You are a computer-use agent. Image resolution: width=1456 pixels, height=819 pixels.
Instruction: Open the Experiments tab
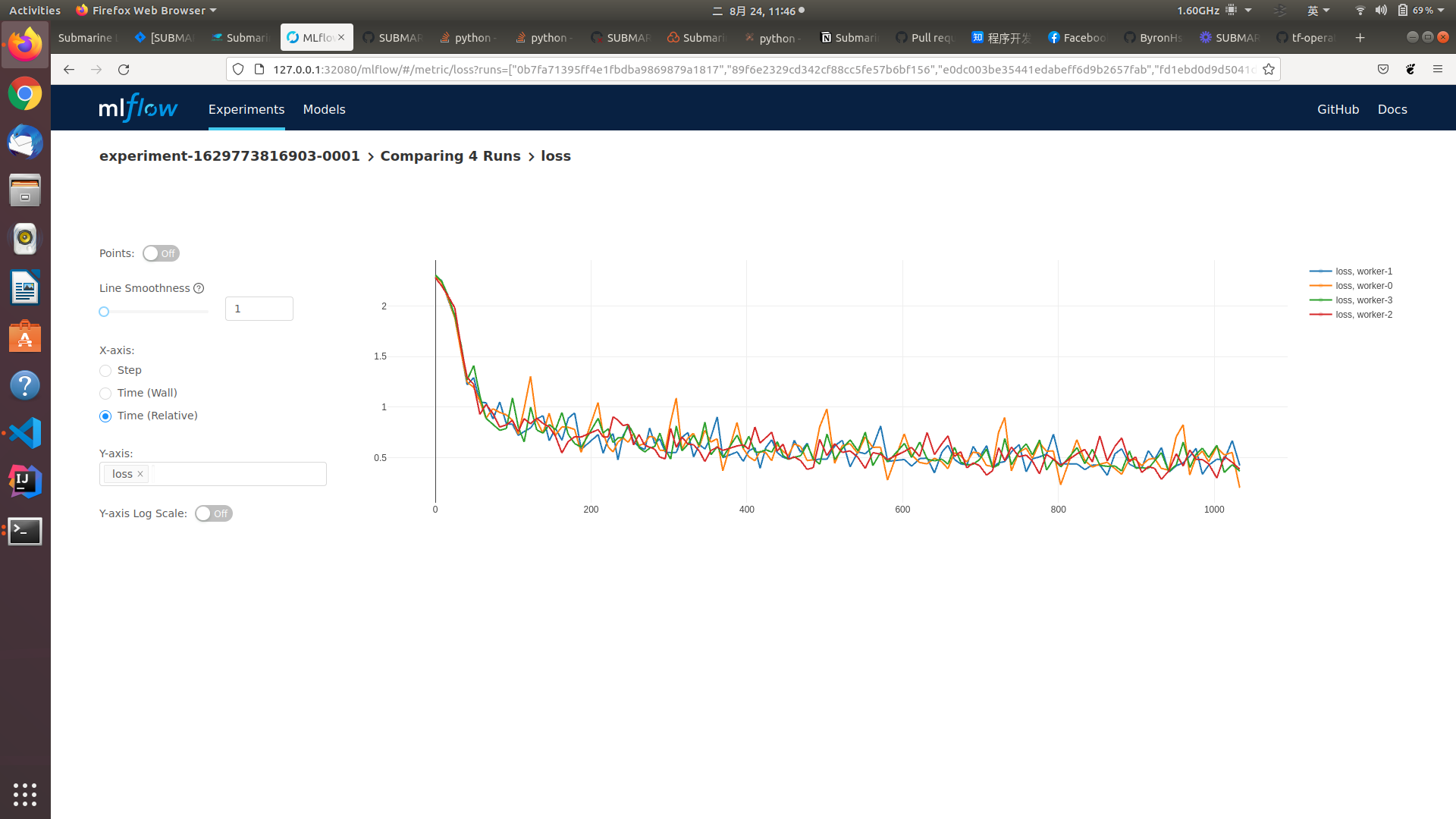(246, 109)
